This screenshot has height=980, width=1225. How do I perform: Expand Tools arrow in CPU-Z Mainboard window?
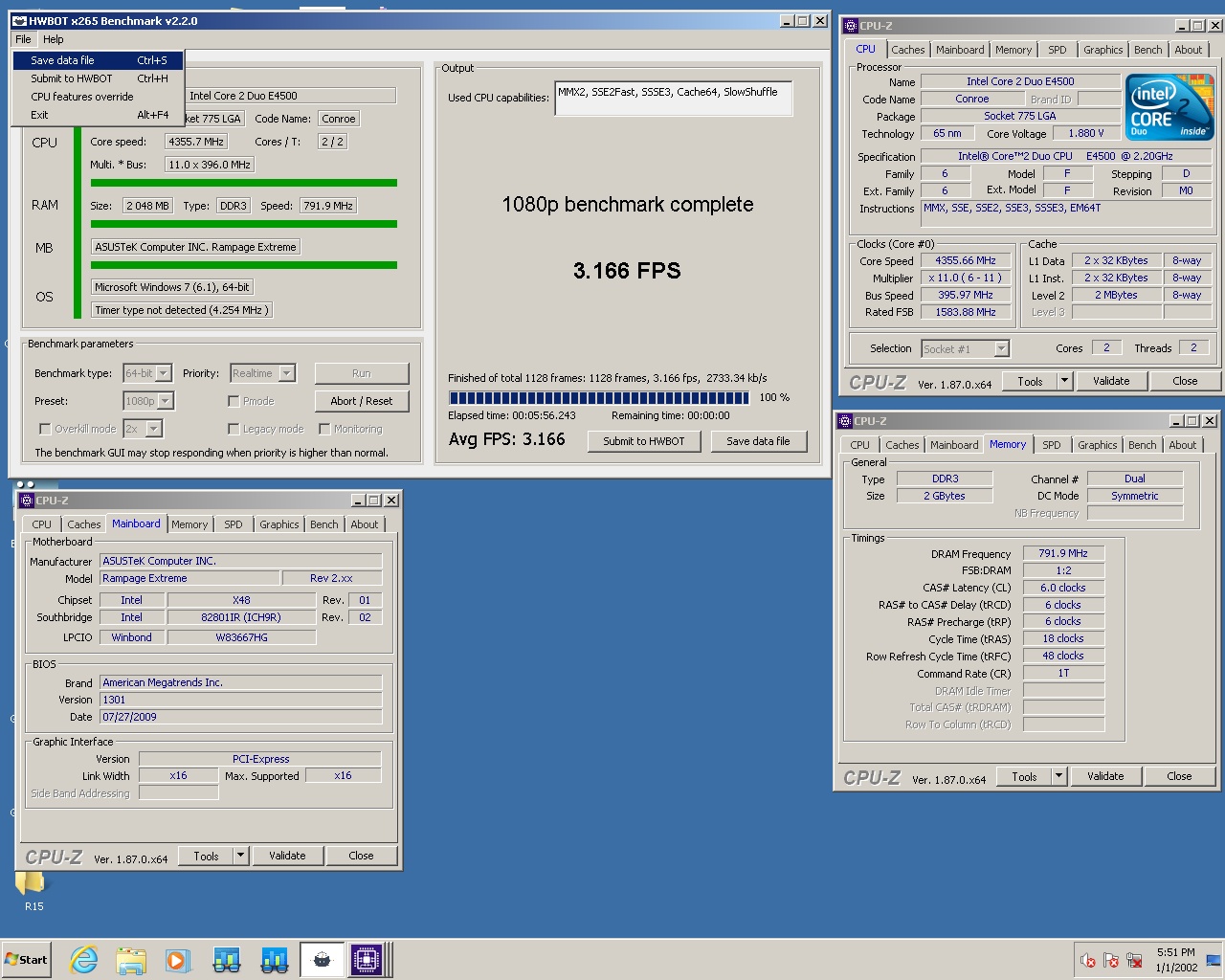click(240, 856)
